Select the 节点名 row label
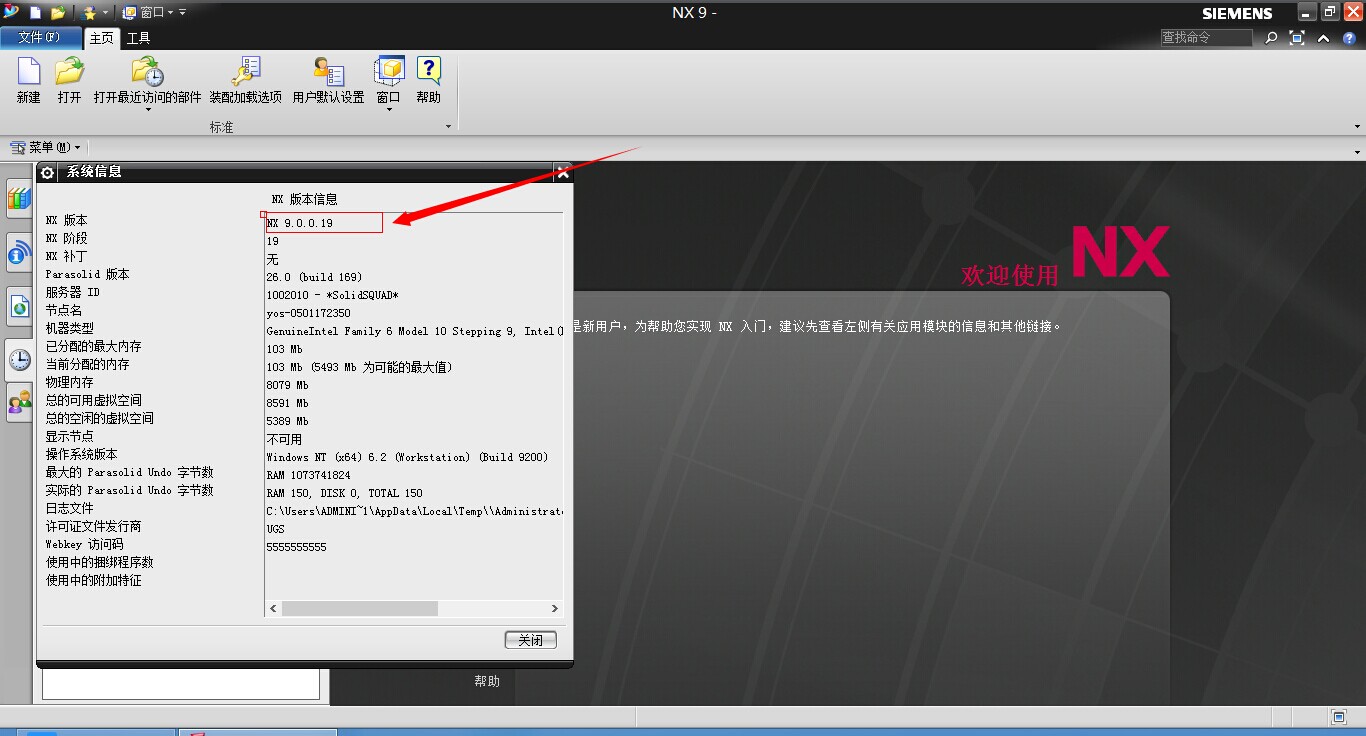This screenshot has height=736, width=1366. 64,310
